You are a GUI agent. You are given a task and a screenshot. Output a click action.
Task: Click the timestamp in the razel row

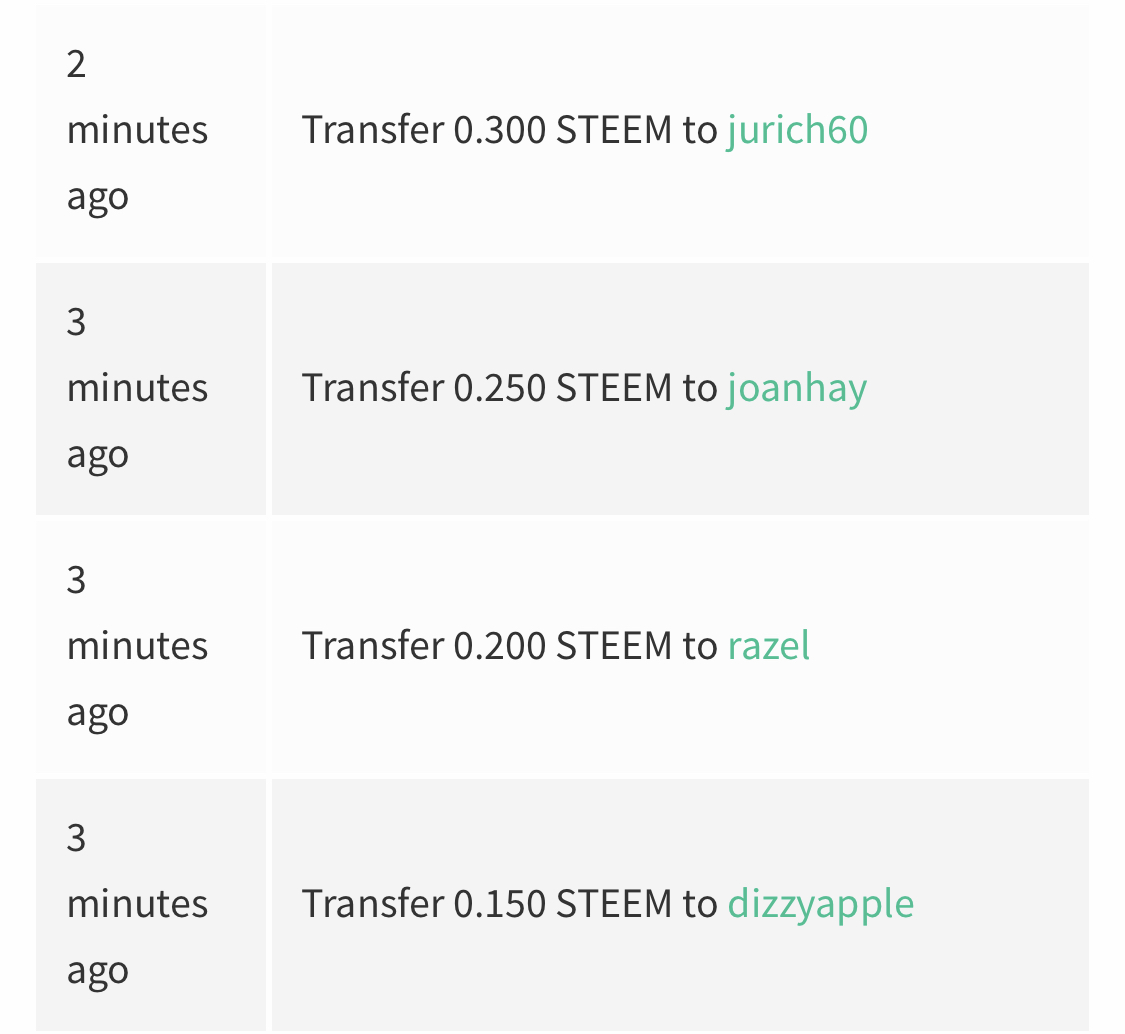[137, 646]
